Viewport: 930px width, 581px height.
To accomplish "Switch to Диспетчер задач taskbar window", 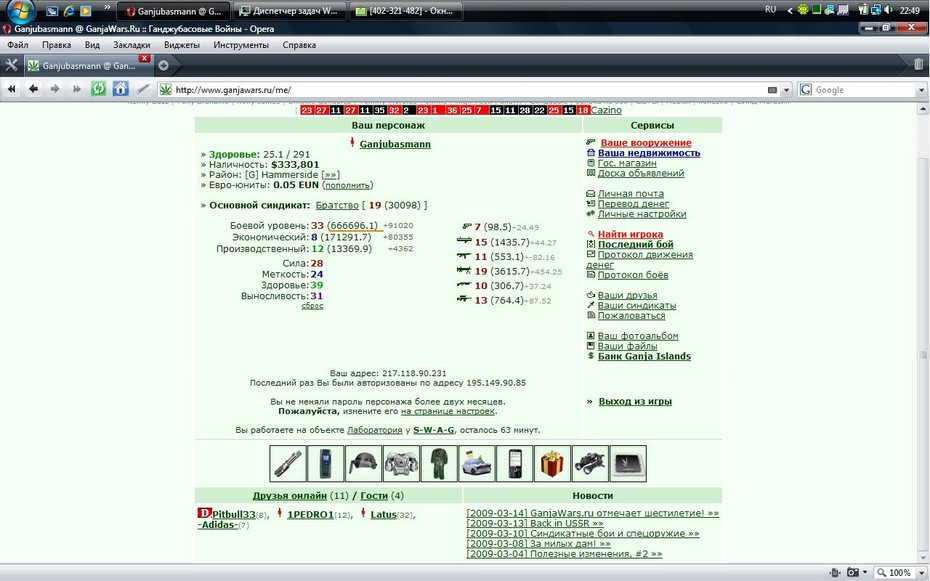I will pos(288,11).
